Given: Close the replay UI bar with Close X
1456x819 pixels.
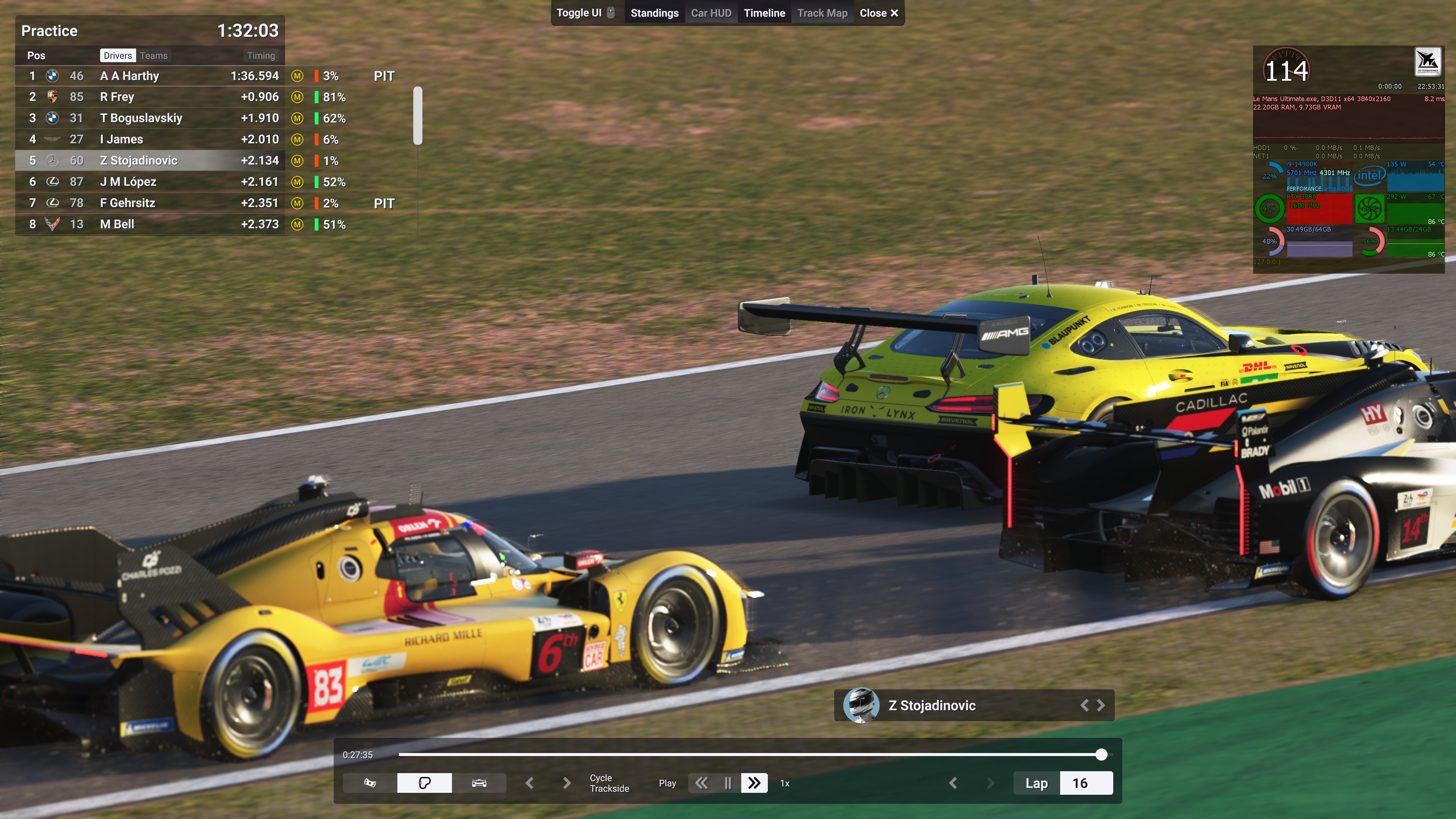Looking at the screenshot, I should [x=879, y=13].
